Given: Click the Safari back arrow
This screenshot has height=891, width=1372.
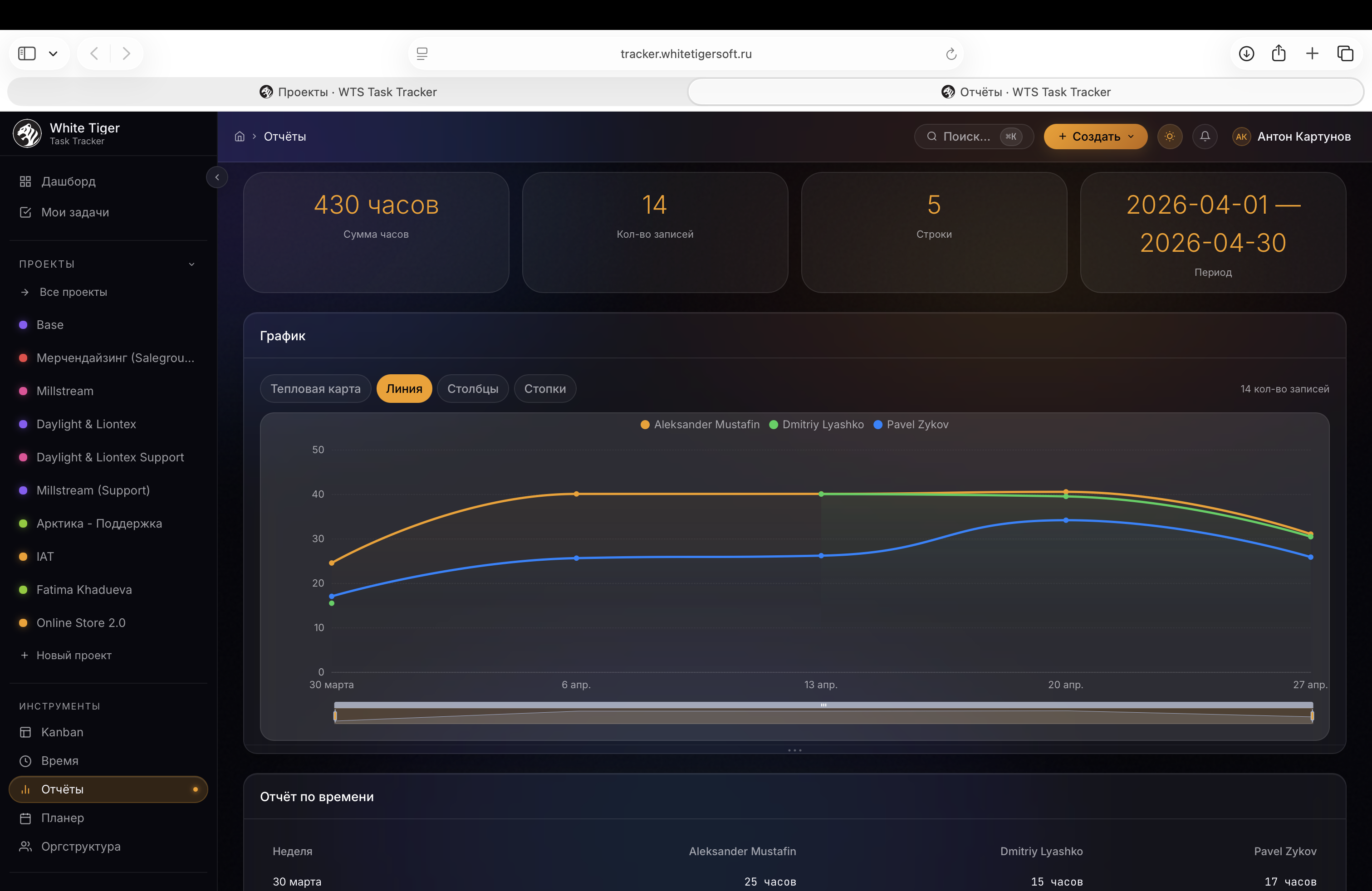Looking at the screenshot, I should coord(94,54).
